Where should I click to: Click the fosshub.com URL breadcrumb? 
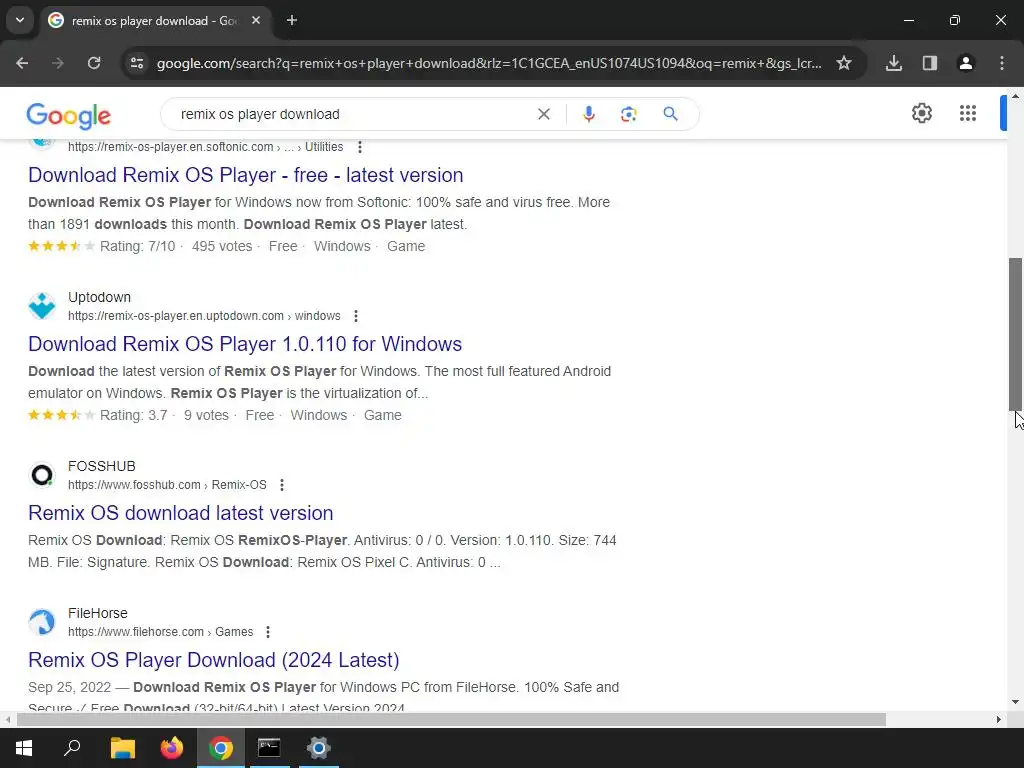pyautogui.click(x=167, y=485)
